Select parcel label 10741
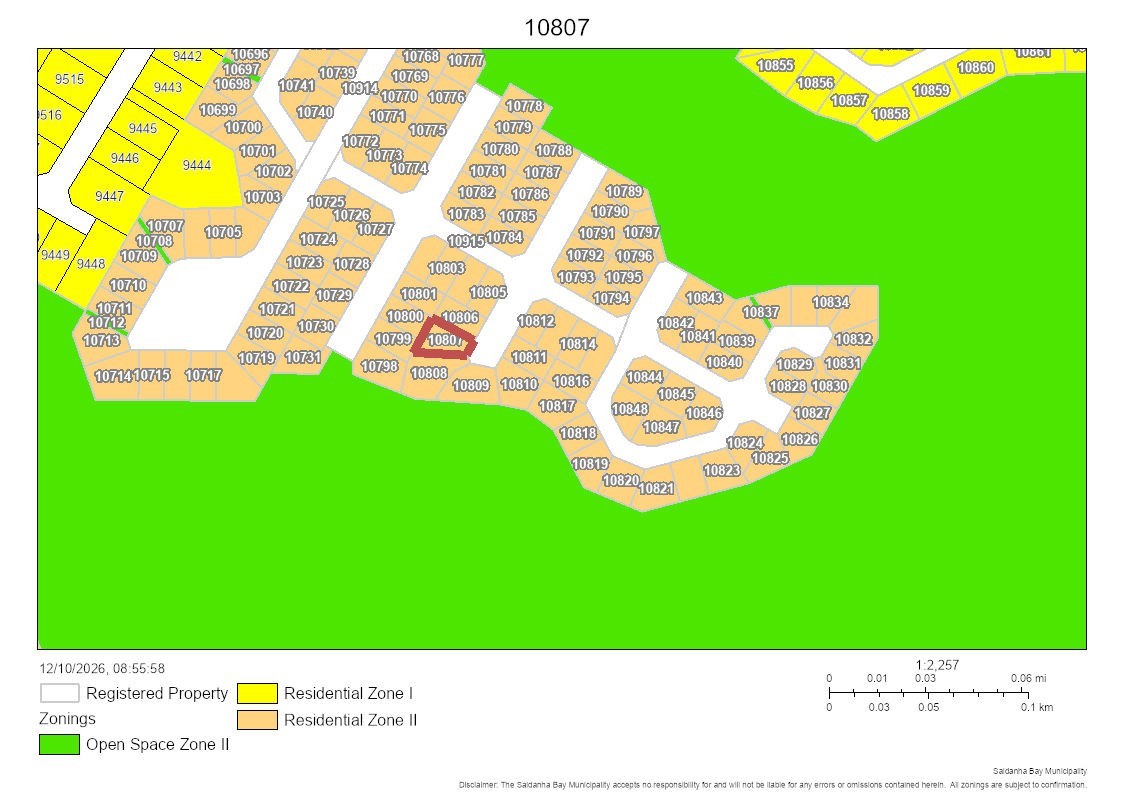Viewport: 1123px width, 794px height. [x=297, y=86]
